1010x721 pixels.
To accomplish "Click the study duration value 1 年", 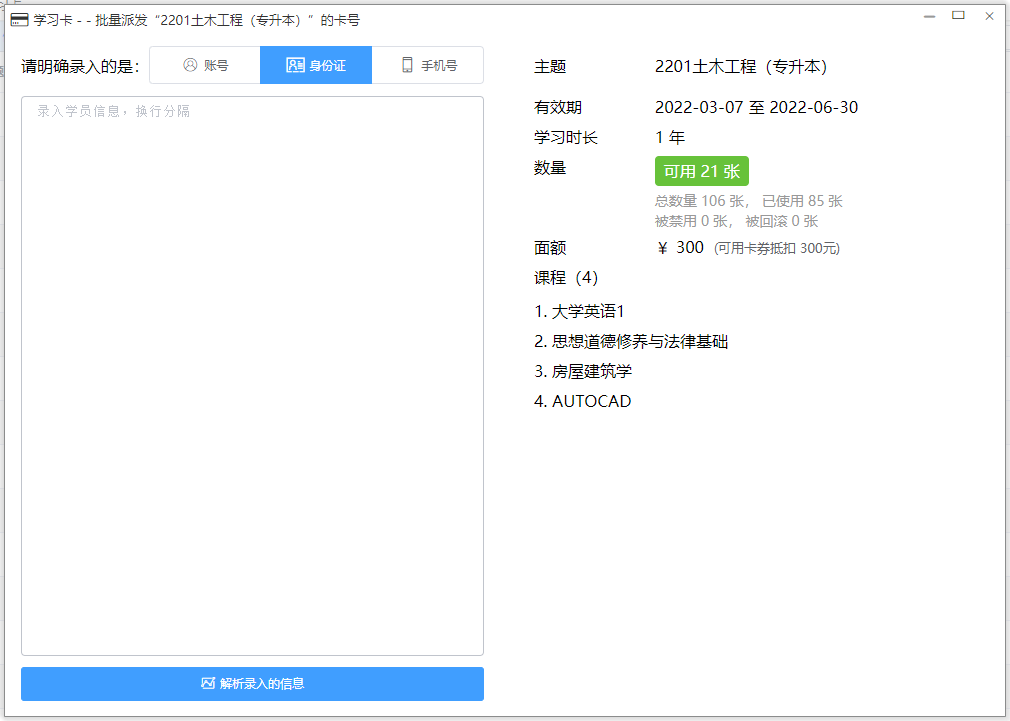I will pyautogui.click(x=670, y=137).
